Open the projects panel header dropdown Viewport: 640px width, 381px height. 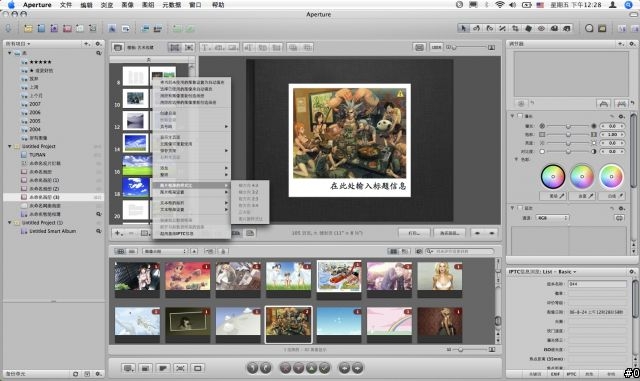point(18,44)
